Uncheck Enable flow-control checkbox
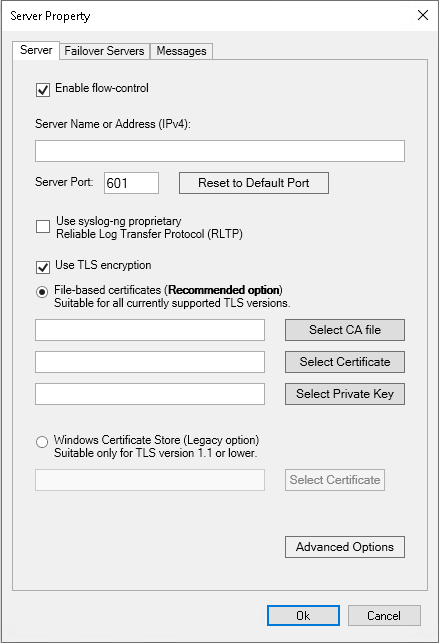 (43, 89)
